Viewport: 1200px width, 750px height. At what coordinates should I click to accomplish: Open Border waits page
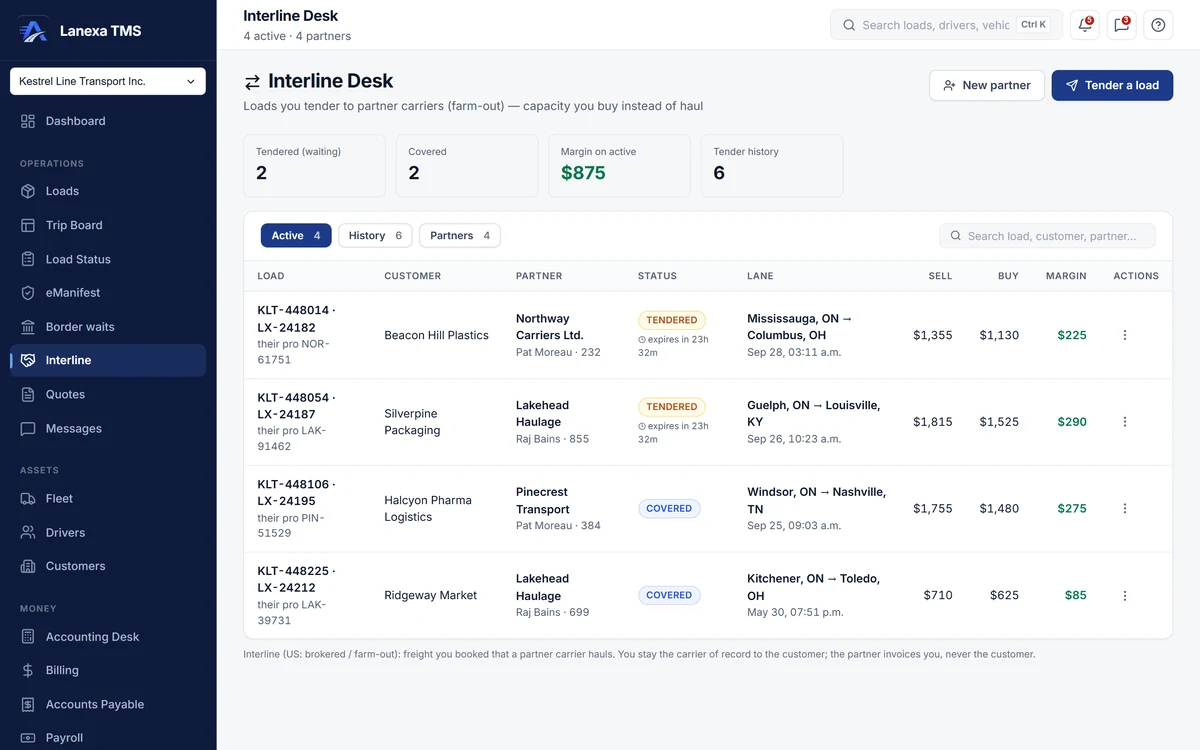[x=108, y=327]
